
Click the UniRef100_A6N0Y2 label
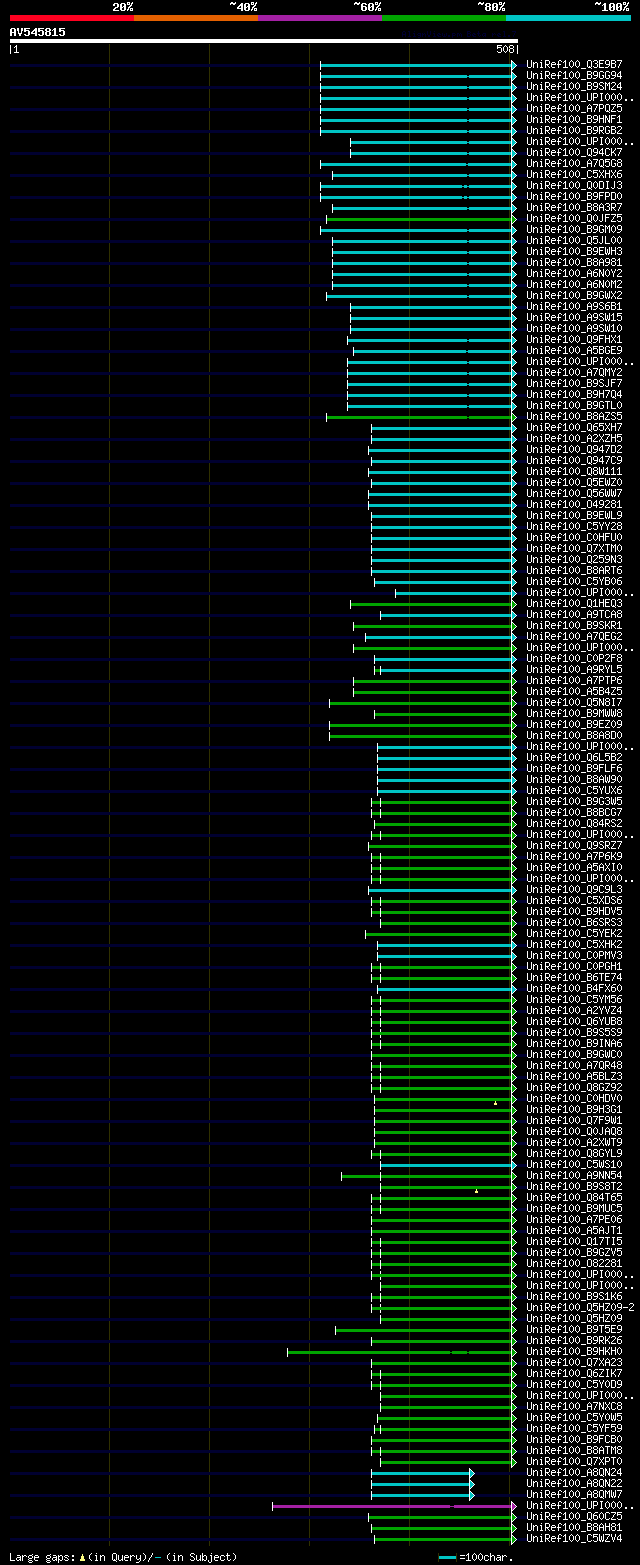pyautogui.click(x=574, y=274)
